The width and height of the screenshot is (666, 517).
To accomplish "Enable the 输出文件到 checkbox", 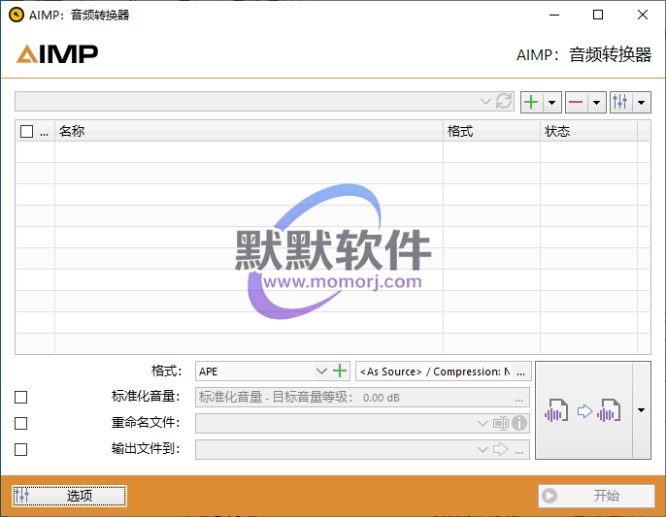I will point(21,449).
